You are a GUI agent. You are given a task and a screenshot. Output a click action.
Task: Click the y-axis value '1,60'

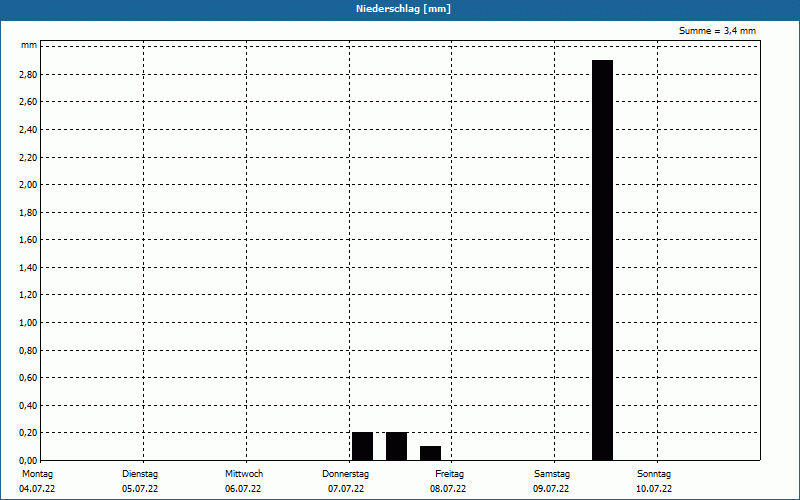[28, 240]
